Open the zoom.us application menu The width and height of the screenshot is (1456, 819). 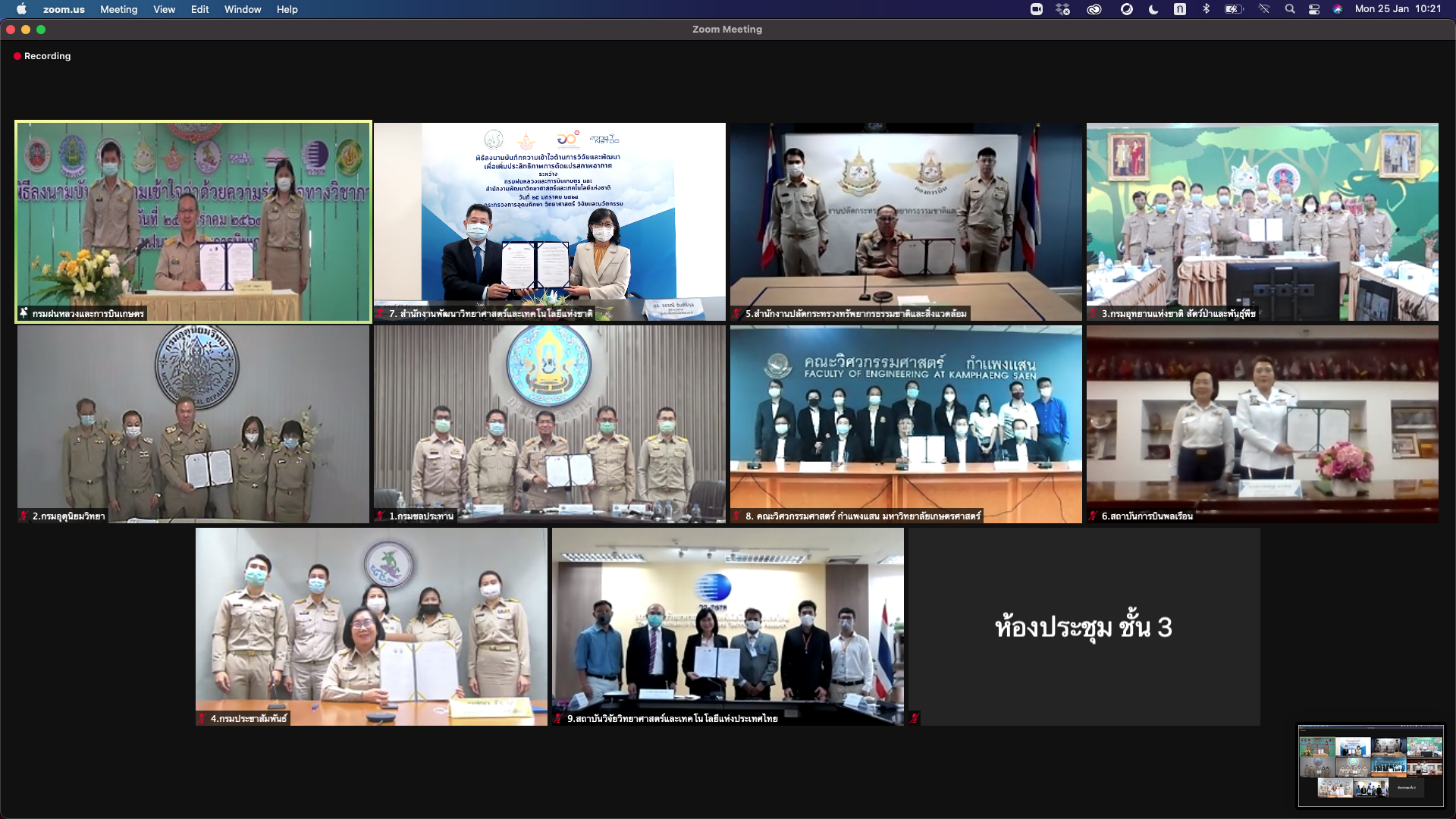[64, 9]
